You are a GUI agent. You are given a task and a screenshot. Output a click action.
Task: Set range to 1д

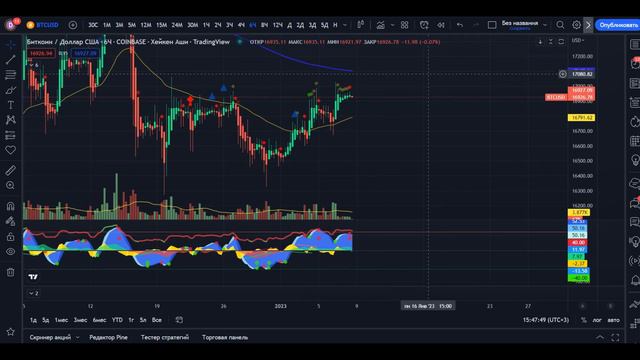click(x=33, y=320)
